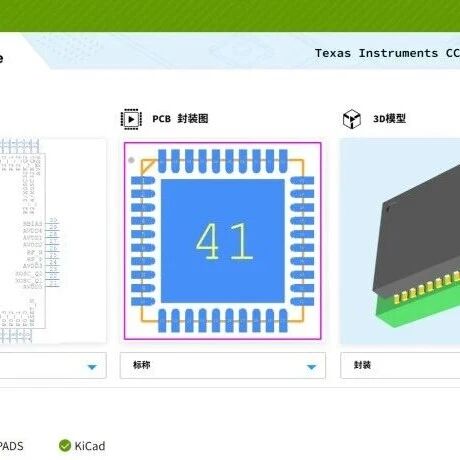This screenshot has height=460, width=460.
Task: Click the center pad labeled 41
Action: click(223, 241)
